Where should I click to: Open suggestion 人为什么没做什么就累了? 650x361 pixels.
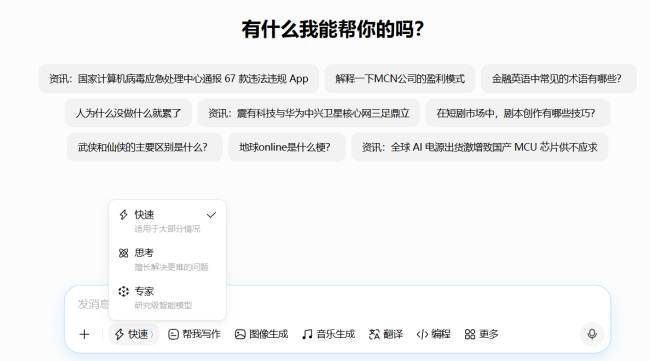click(128, 113)
